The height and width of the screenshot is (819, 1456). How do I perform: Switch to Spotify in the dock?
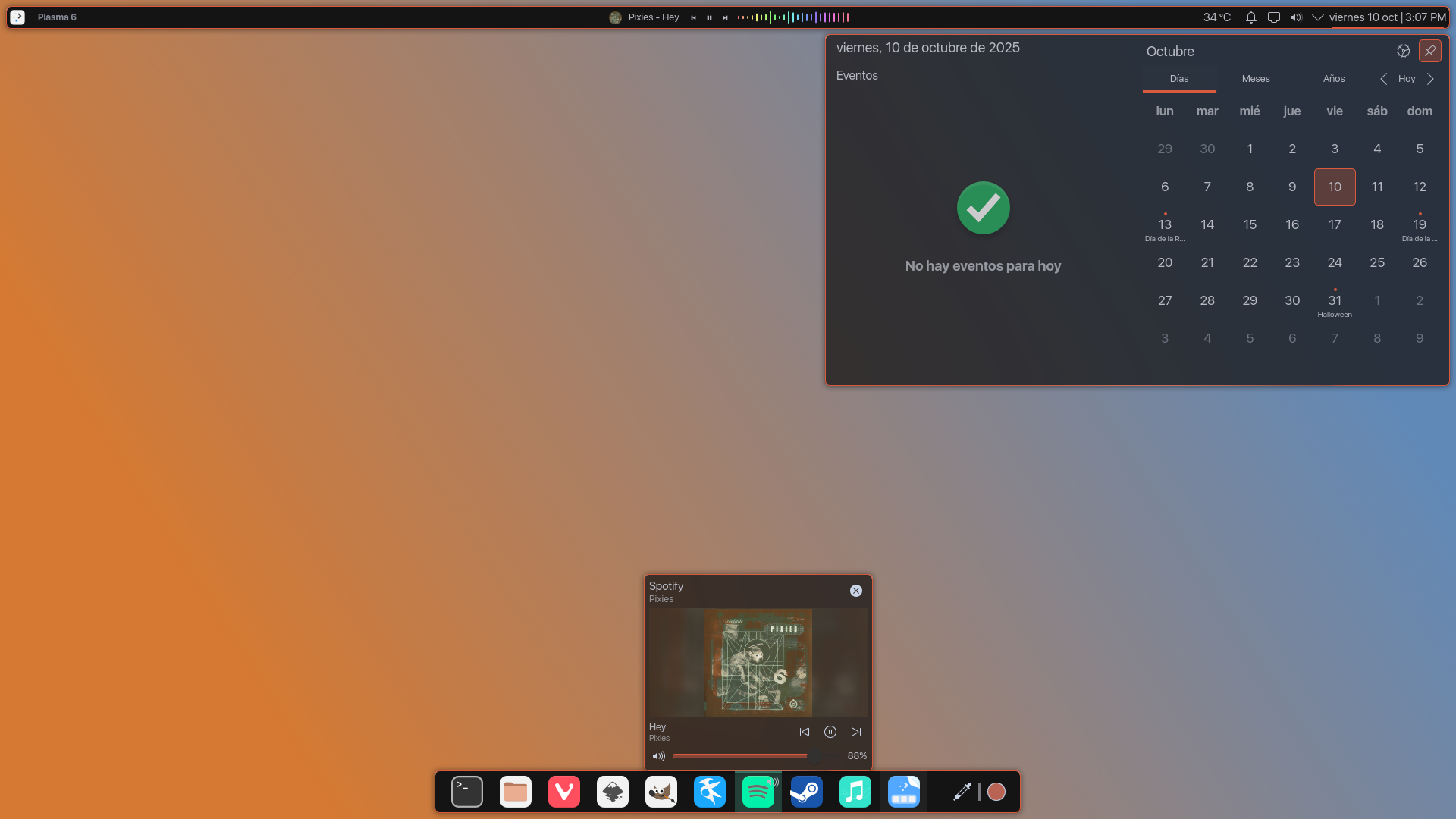(758, 792)
